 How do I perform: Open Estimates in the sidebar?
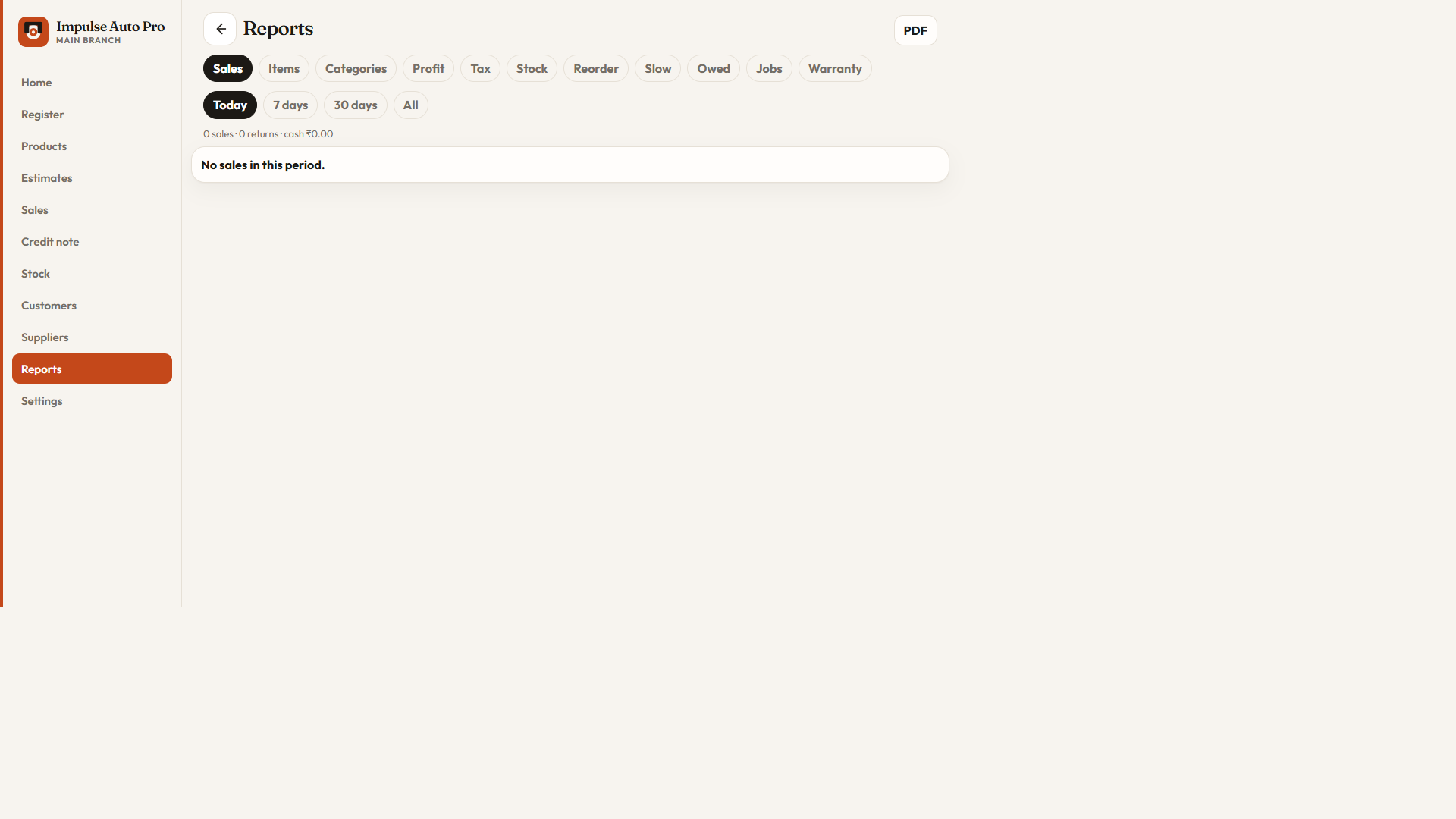pos(92,177)
